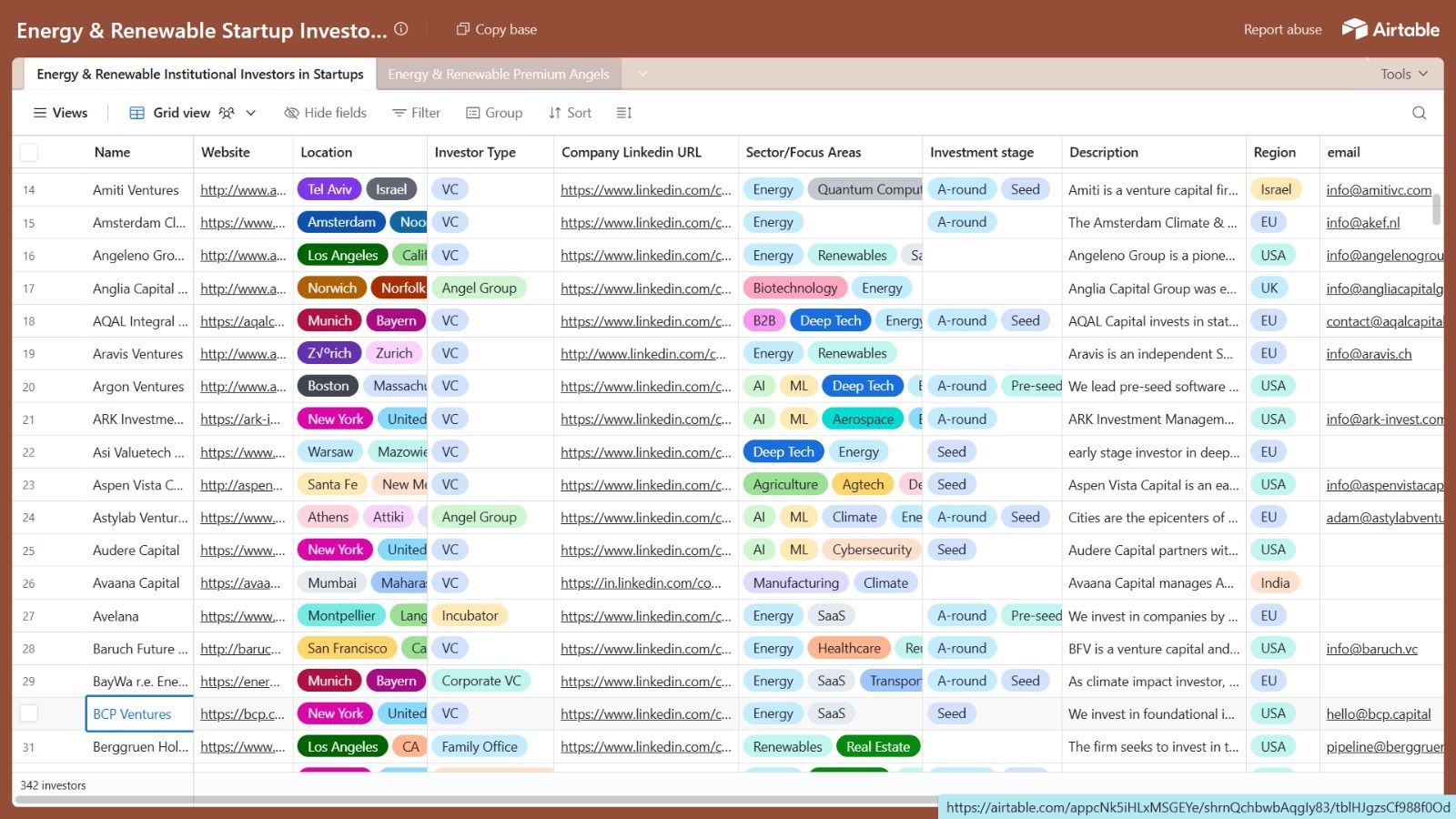
Task: Open the Filter option
Action: 416,113
